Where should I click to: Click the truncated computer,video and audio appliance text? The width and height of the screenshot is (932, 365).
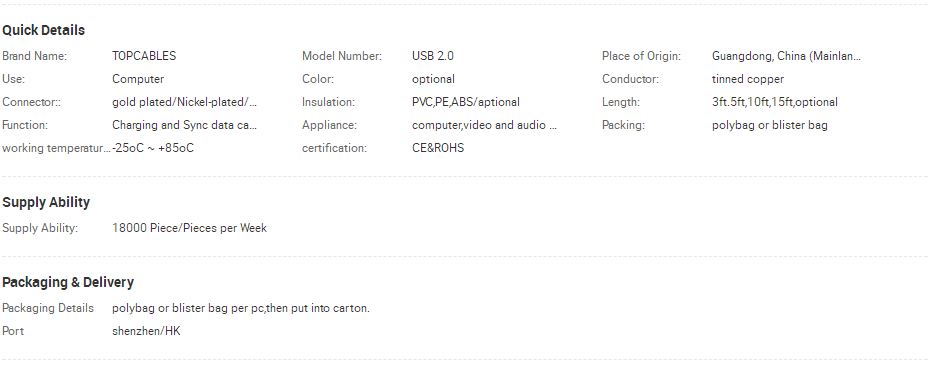click(484, 125)
